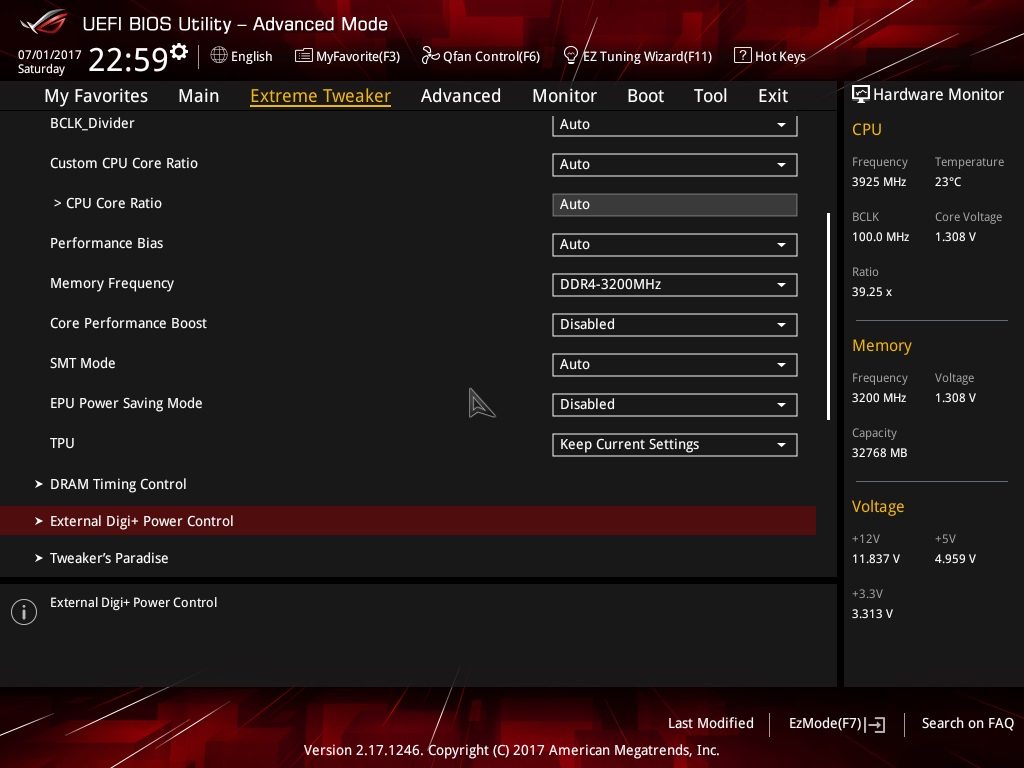This screenshot has width=1024, height=768.
Task: Select the SMT Mode label
Action: (x=82, y=363)
